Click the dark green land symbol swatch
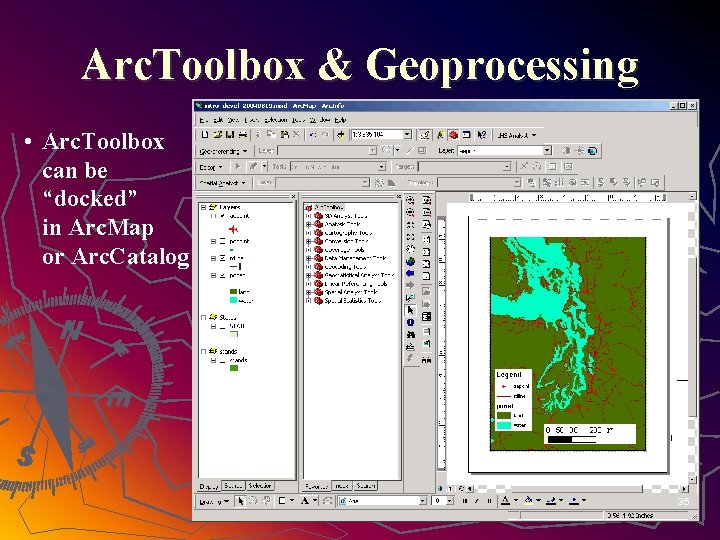Viewport: 720px width, 540px height. (x=233, y=292)
